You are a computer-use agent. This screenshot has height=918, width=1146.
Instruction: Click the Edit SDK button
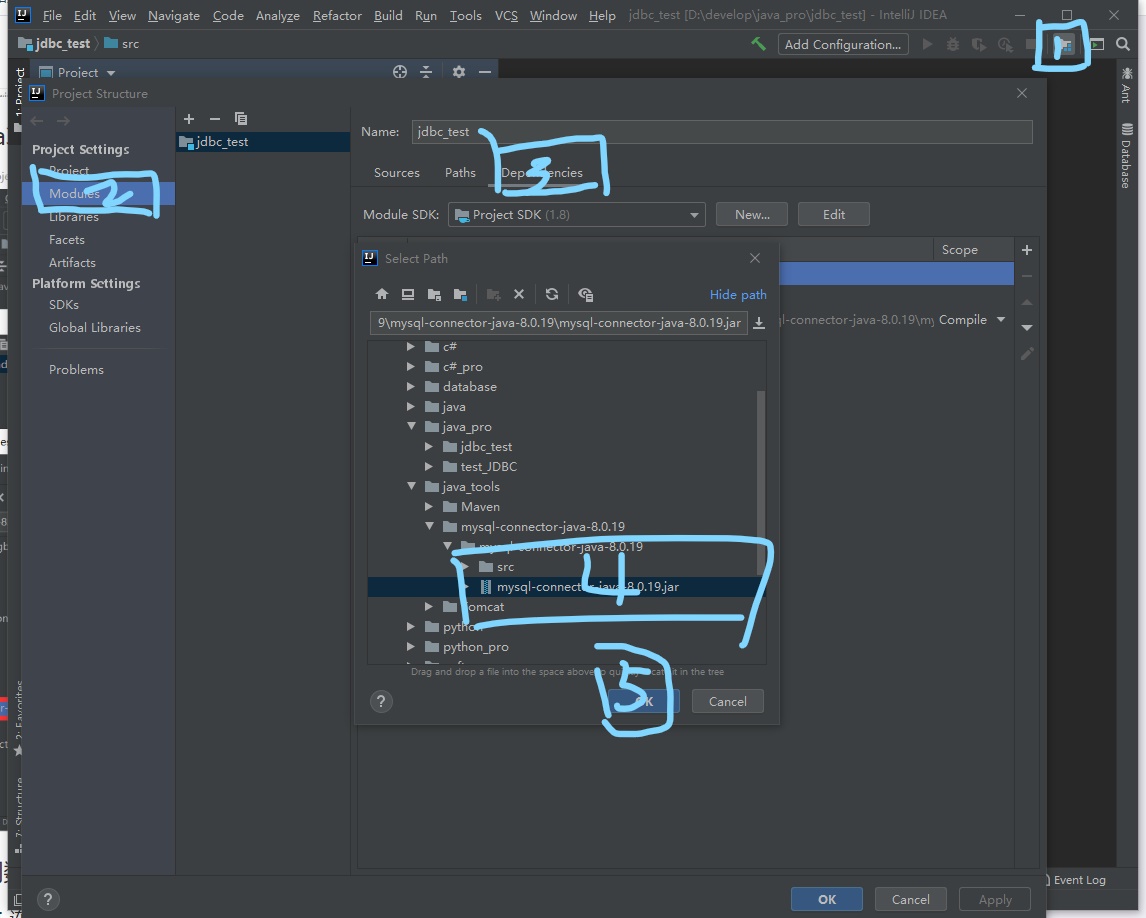pyautogui.click(x=834, y=215)
